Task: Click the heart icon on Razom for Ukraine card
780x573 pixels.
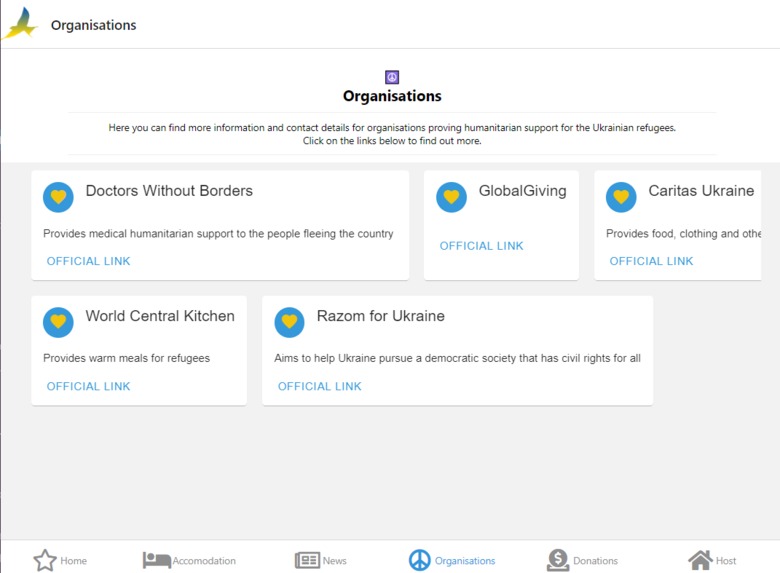Action: coord(289,322)
